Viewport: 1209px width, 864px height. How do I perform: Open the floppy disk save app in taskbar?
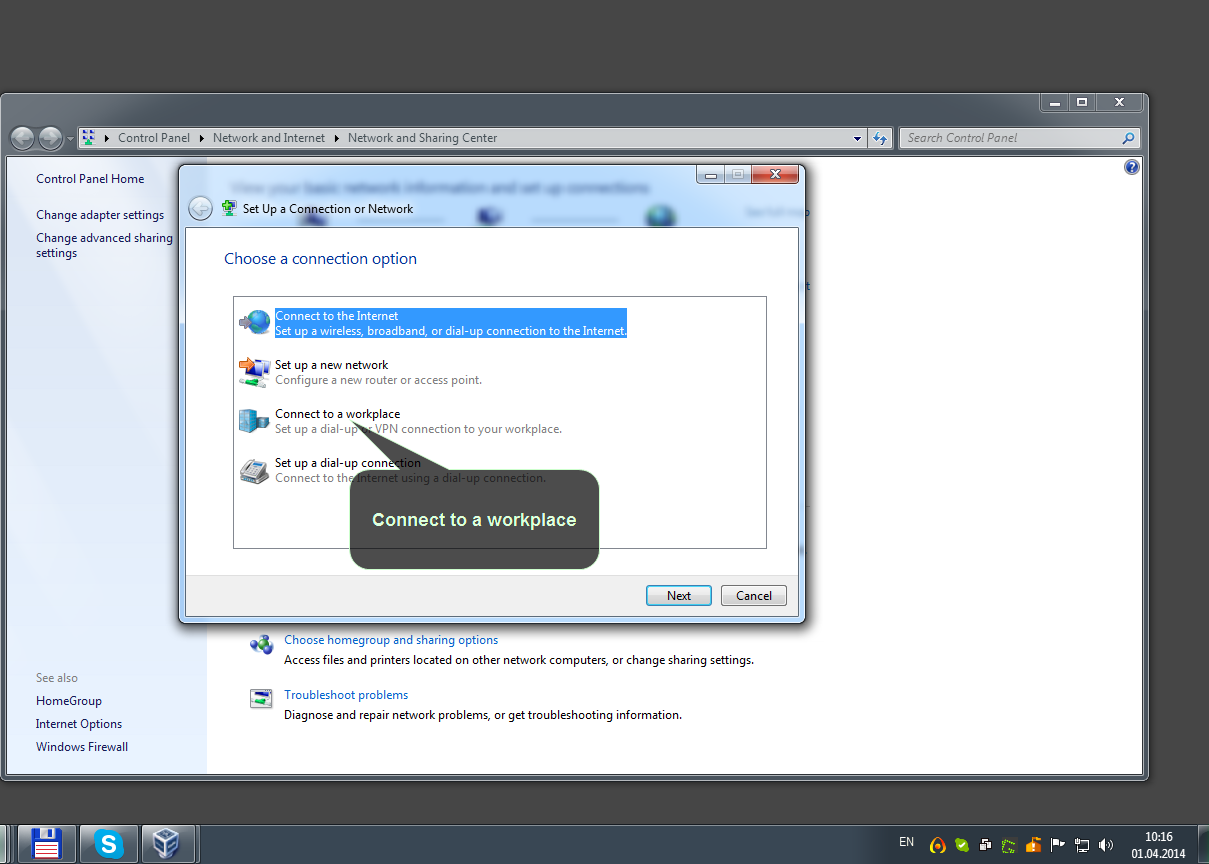tap(47, 845)
